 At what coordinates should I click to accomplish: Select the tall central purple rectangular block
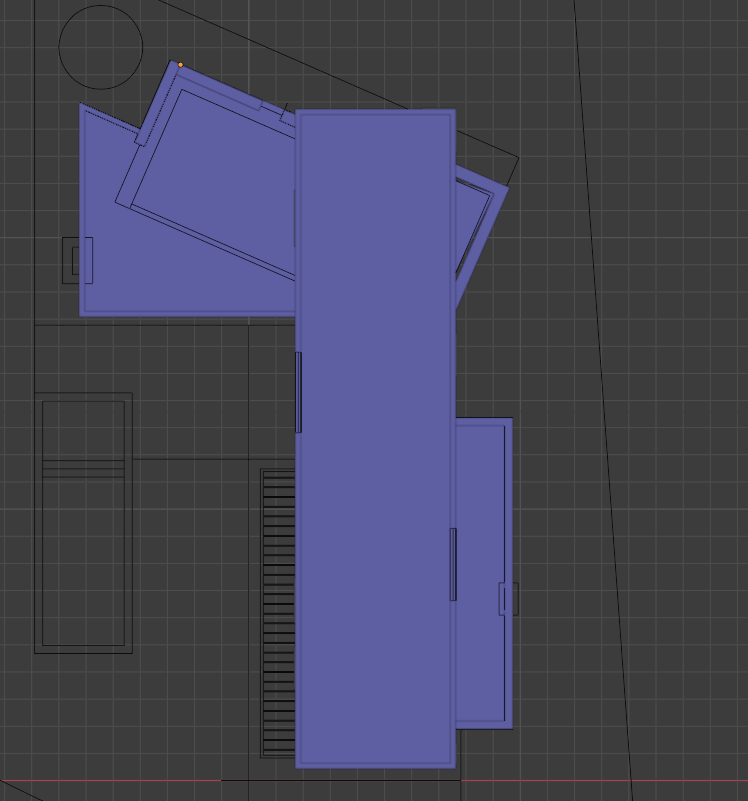376,438
